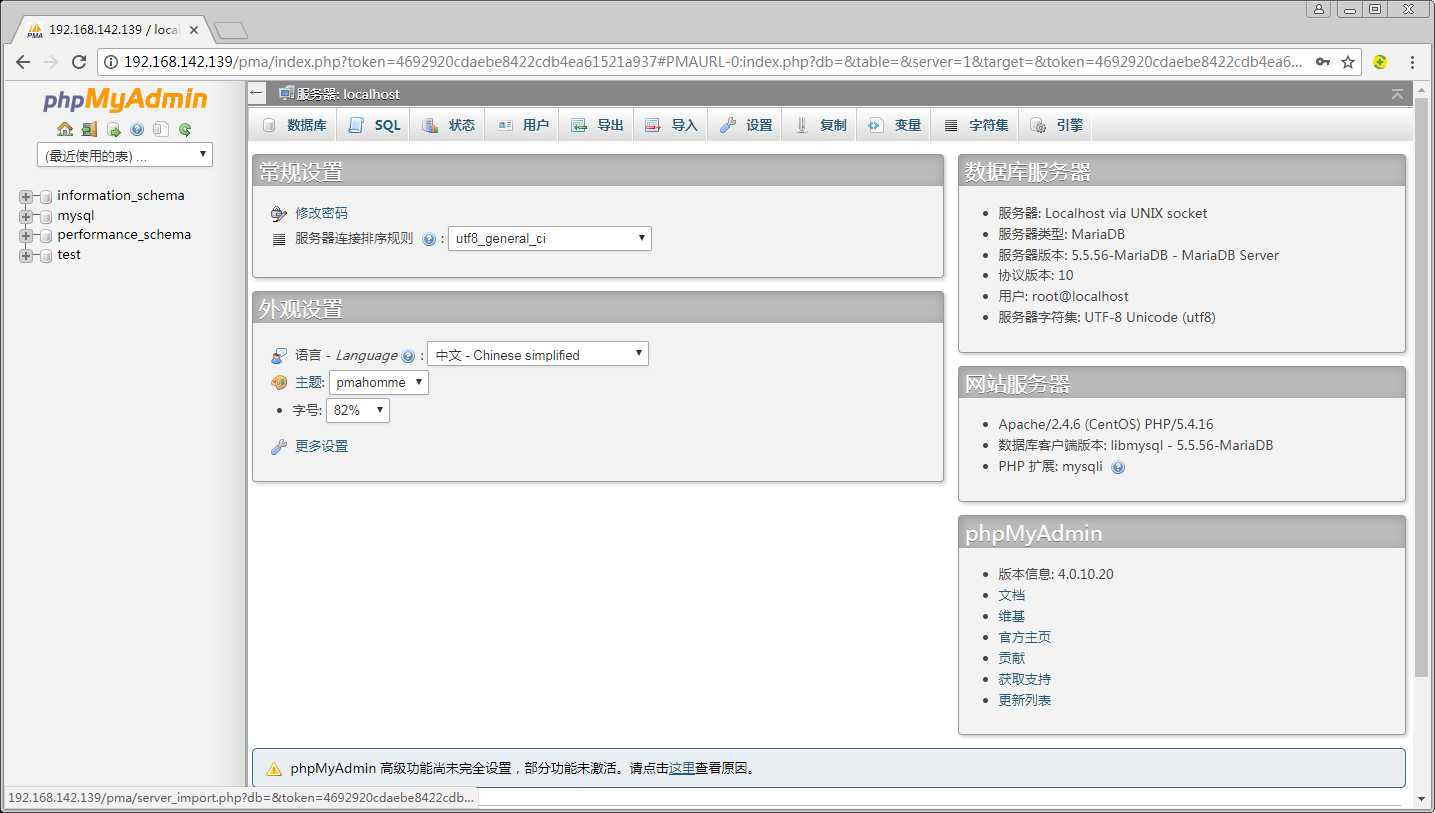Viewport: 1435px width, 813px height.
Task: Reload the navigation panel green icon
Action: coord(185,129)
